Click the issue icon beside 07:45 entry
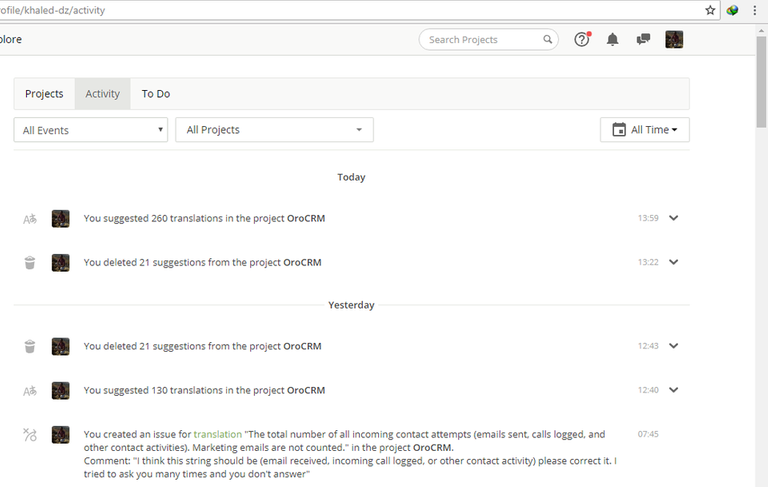The width and height of the screenshot is (768, 487). point(30,435)
